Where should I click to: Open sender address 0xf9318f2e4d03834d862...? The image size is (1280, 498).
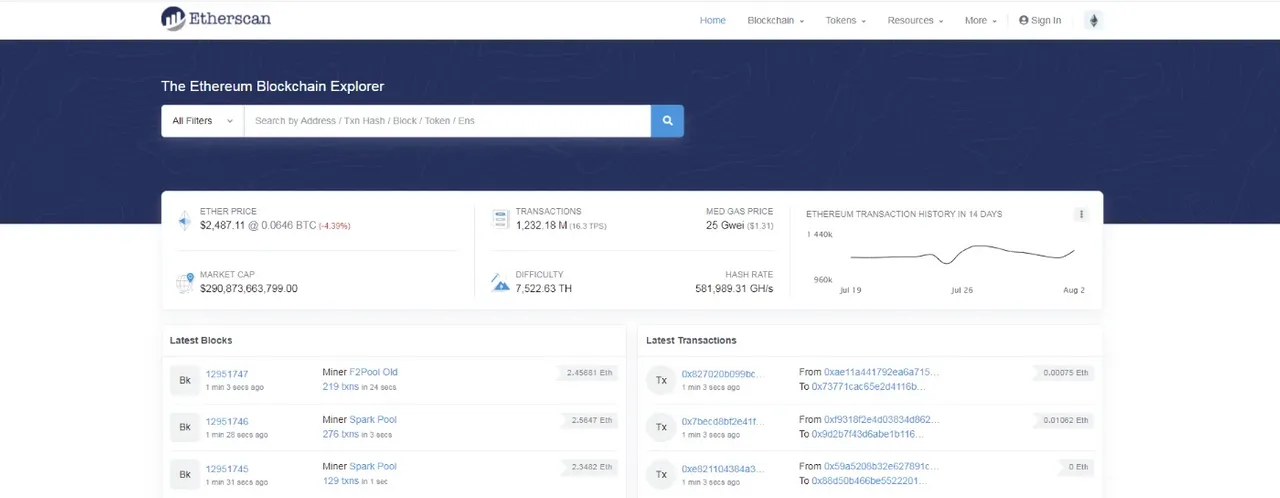pos(882,419)
